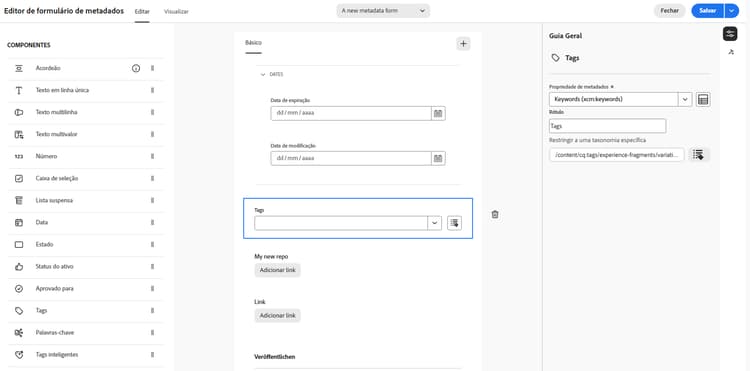The height and width of the screenshot is (371, 750).
Task: Click the rules icon below settings icon
Action: point(730,52)
